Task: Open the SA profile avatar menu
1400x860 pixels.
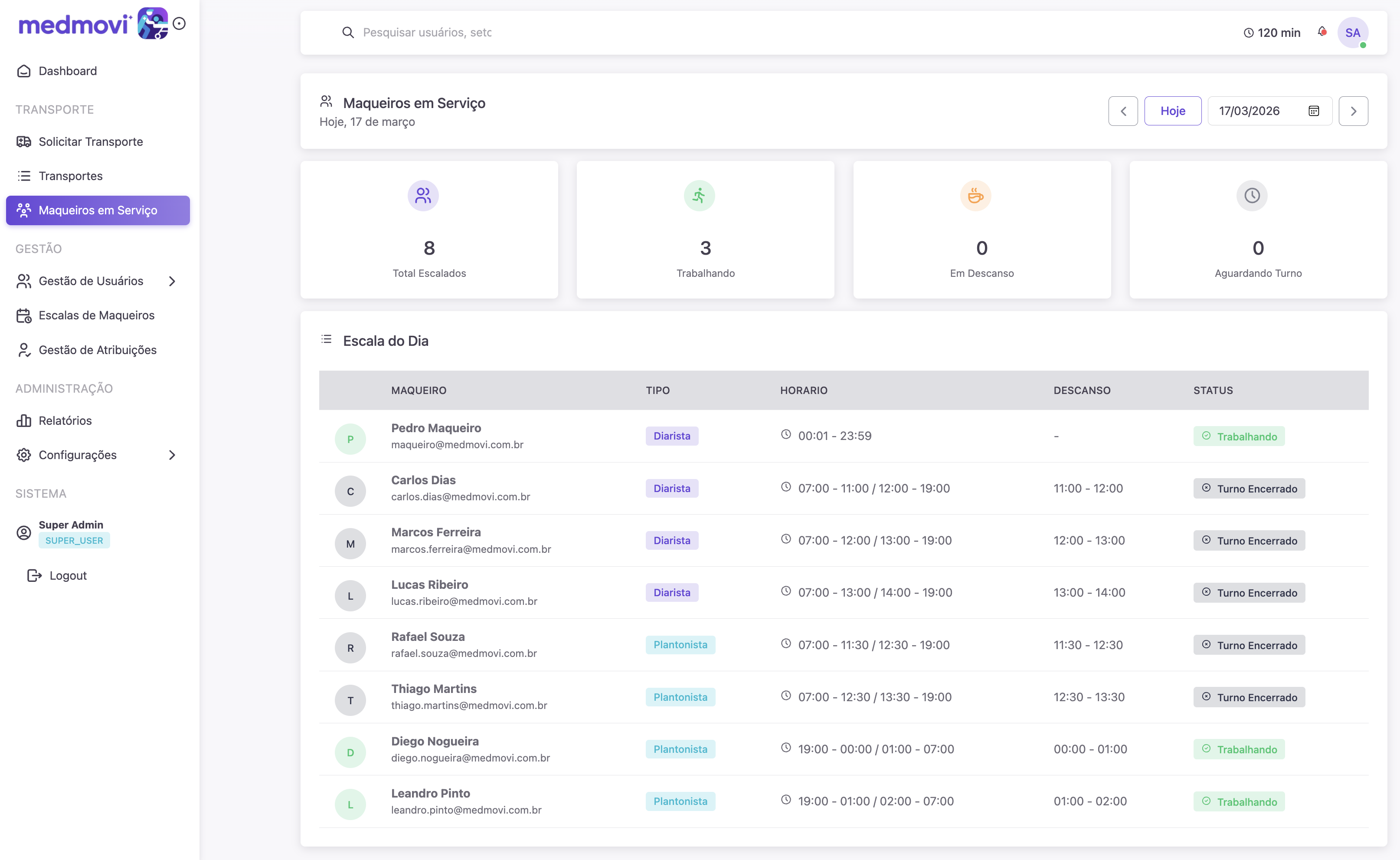Action: pyautogui.click(x=1354, y=33)
